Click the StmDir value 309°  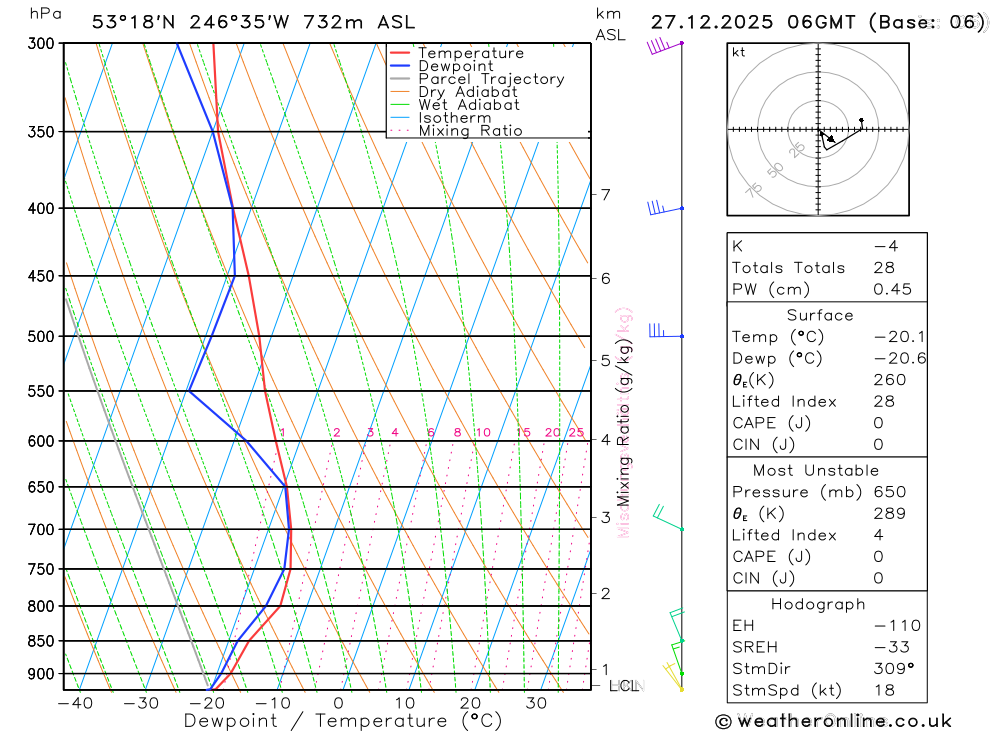(x=894, y=669)
